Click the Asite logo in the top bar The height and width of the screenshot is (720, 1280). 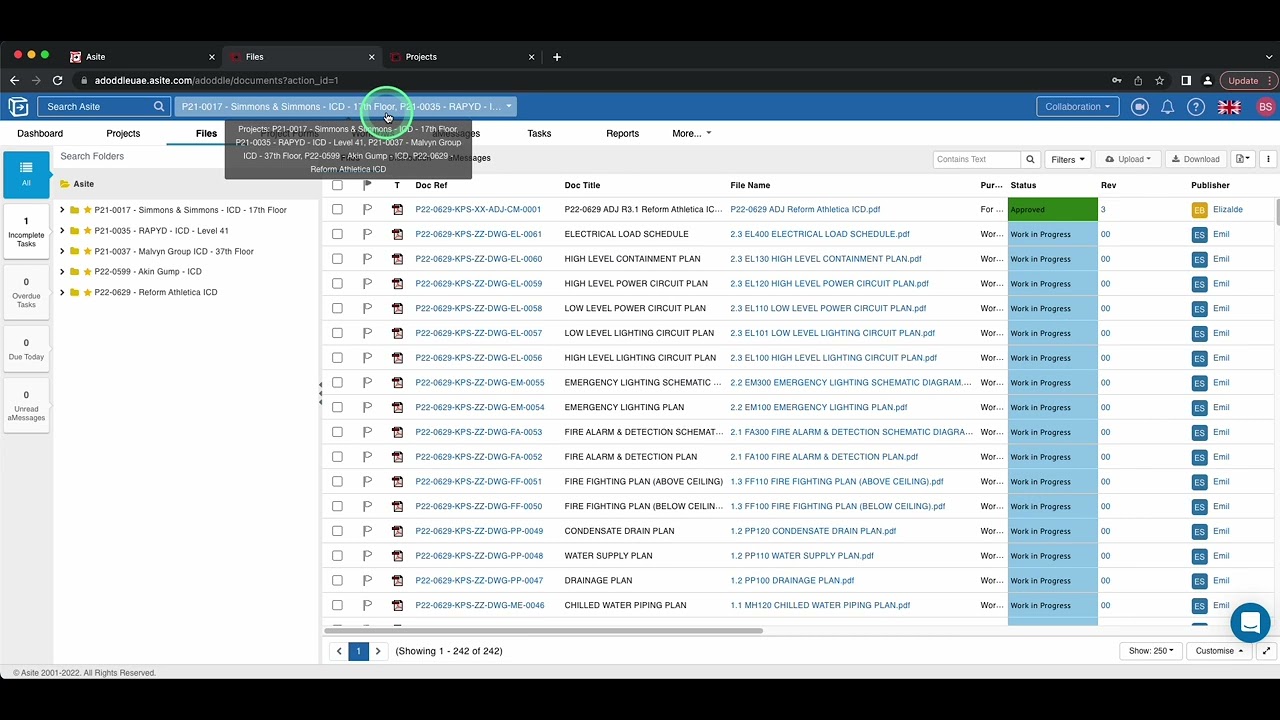(17, 107)
